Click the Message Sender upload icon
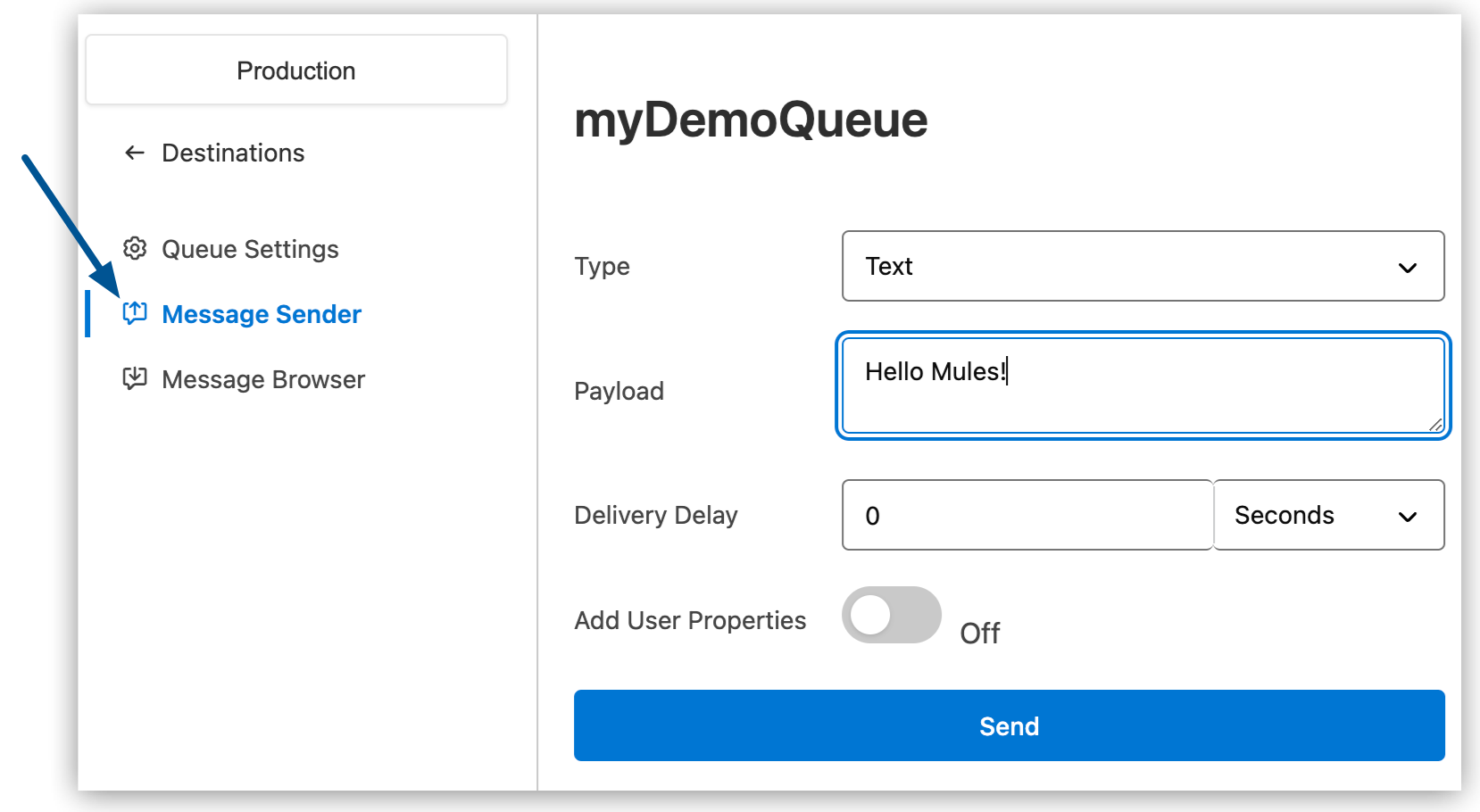This screenshot has width=1480, height=812. [x=134, y=313]
